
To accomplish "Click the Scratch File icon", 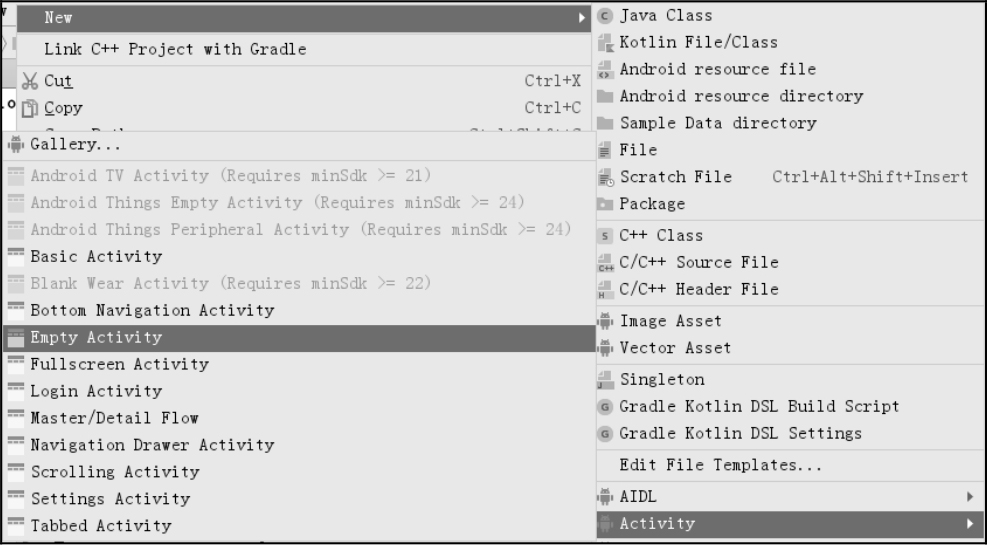I will tap(604, 178).
